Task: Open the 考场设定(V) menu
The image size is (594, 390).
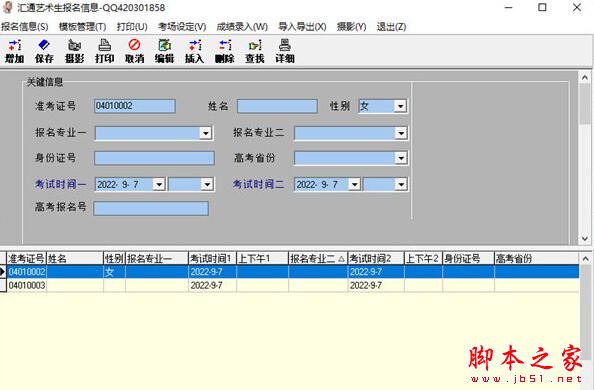Action: pyautogui.click(x=182, y=27)
